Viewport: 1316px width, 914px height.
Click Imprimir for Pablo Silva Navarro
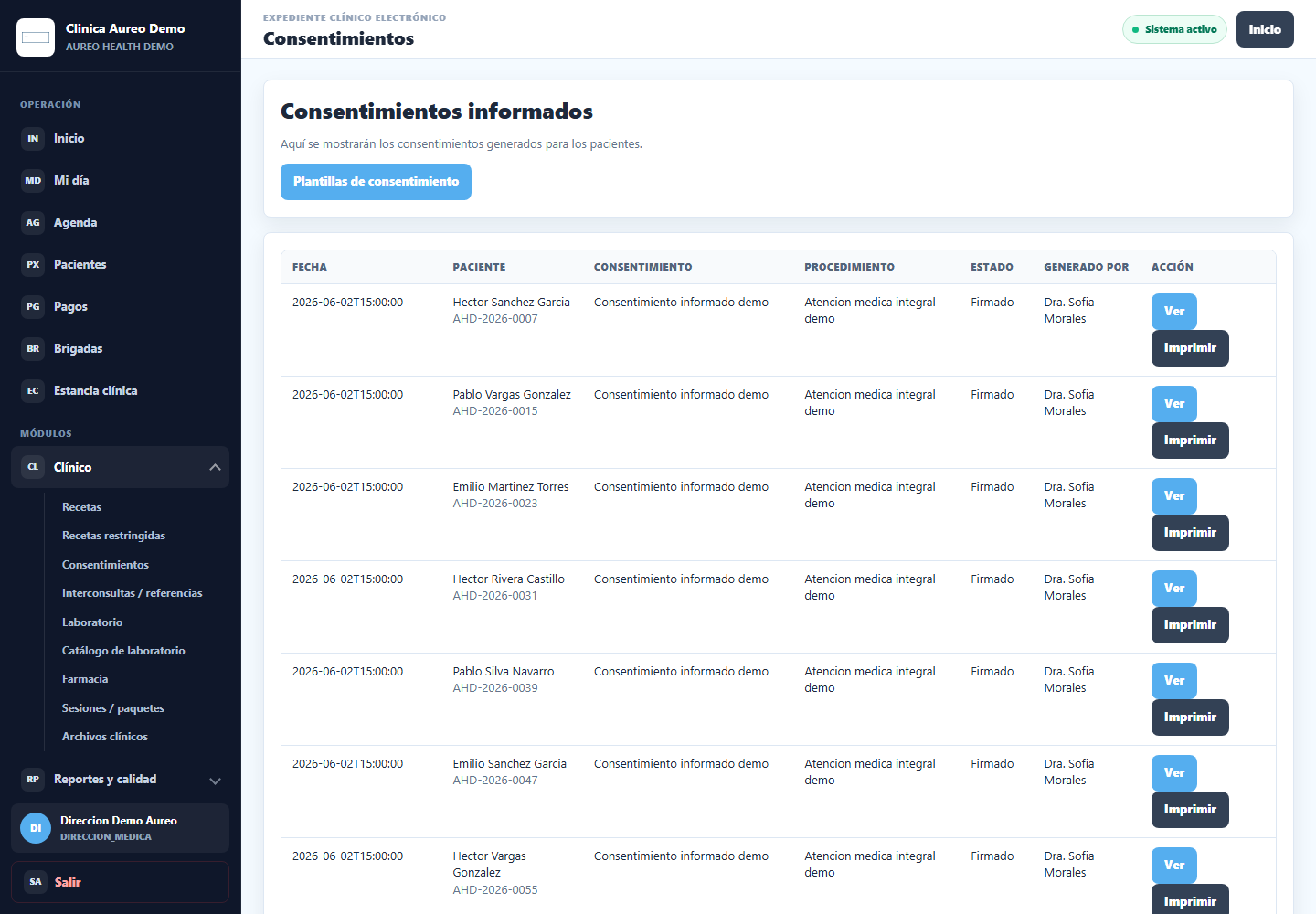(x=1190, y=717)
